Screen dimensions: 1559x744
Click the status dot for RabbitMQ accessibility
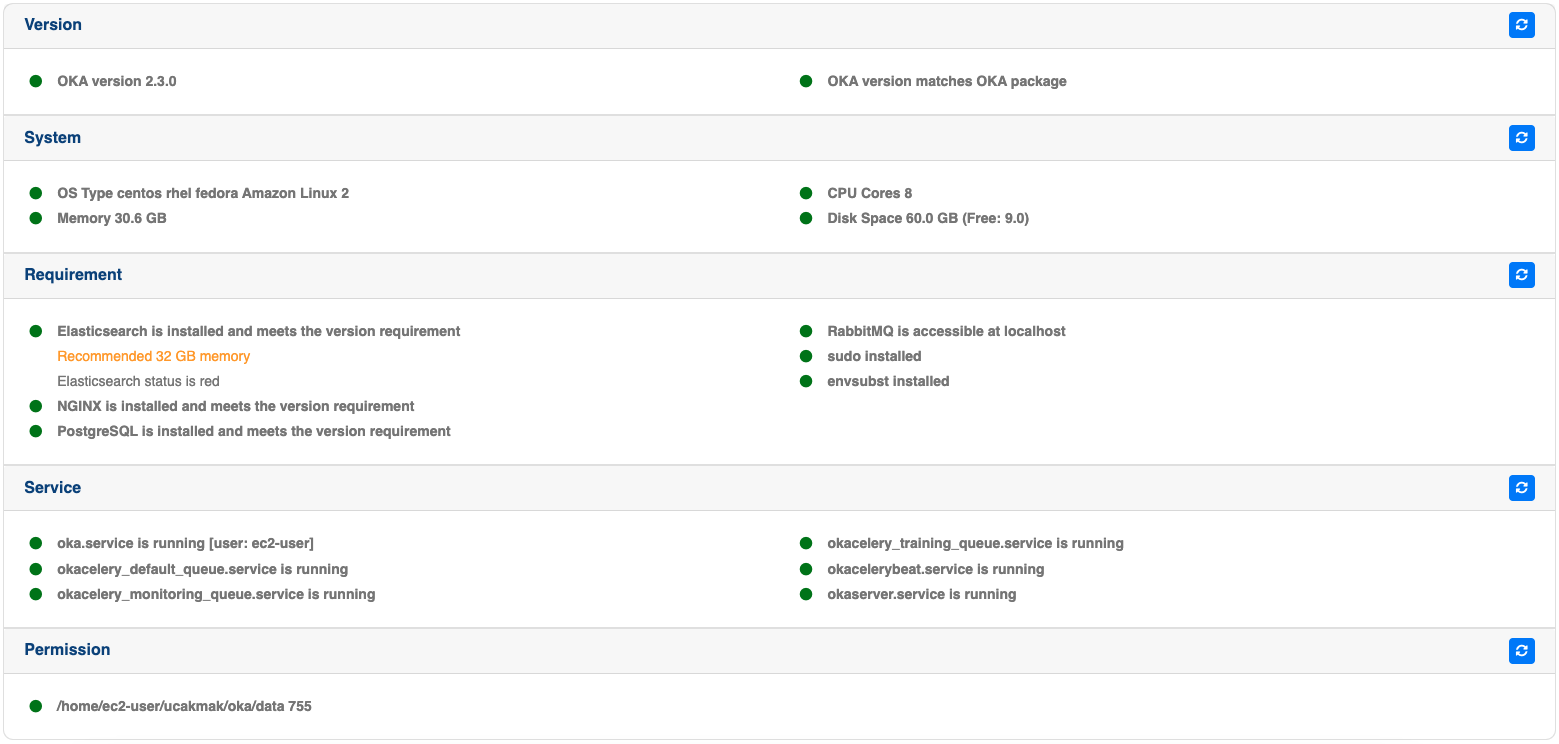click(806, 331)
